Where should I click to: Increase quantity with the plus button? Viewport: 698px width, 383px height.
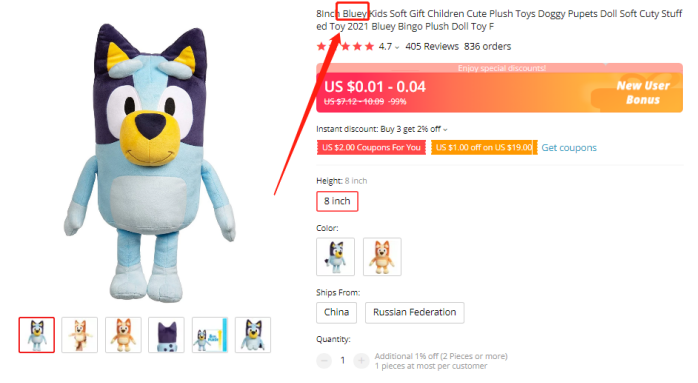tap(361, 361)
